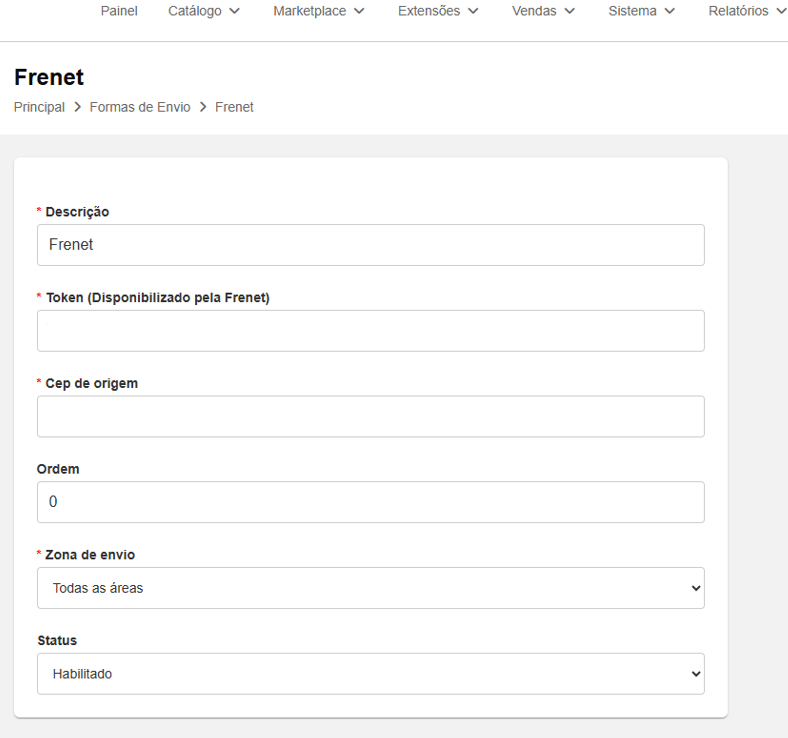Expand the Sistema menu
788x738 pixels.
tap(641, 11)
